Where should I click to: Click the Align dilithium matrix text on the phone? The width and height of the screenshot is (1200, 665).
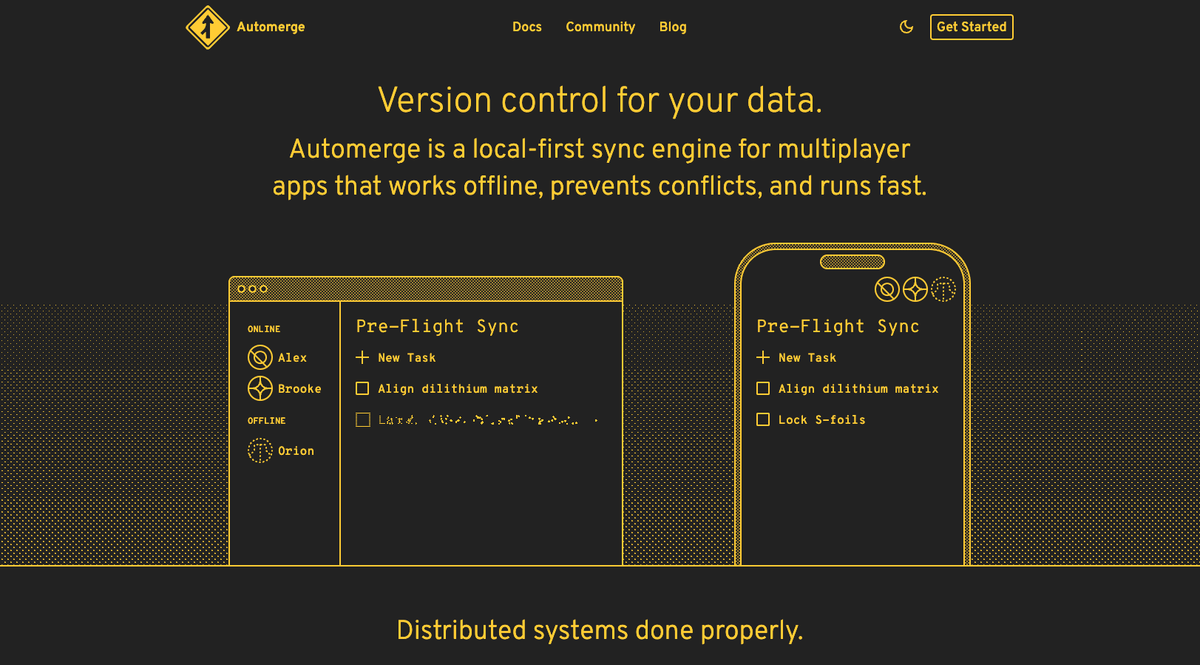pyautogui.click(x=859, y=389)
